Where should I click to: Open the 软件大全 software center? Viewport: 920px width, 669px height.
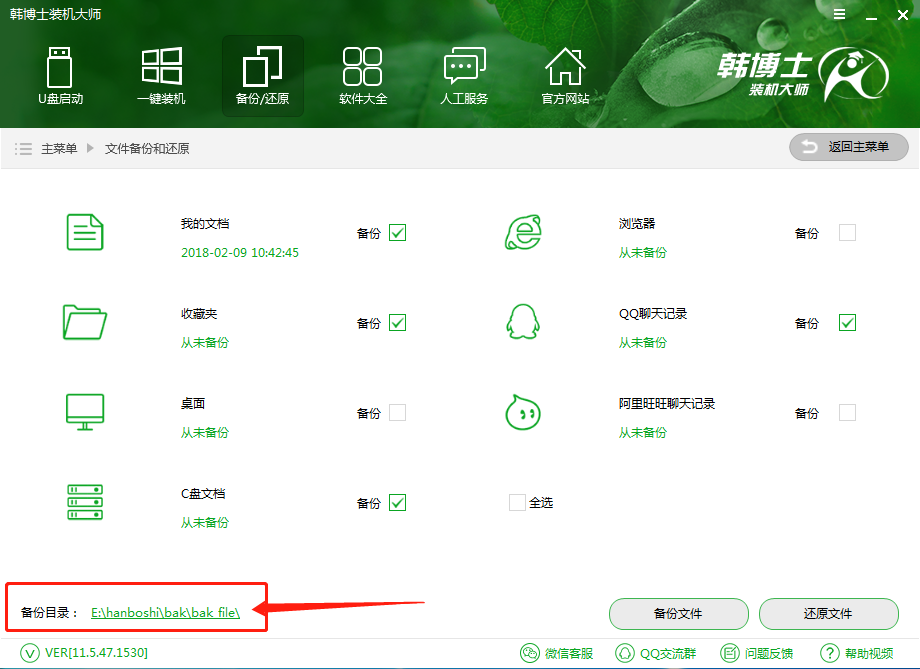click(x=363, y=75)
